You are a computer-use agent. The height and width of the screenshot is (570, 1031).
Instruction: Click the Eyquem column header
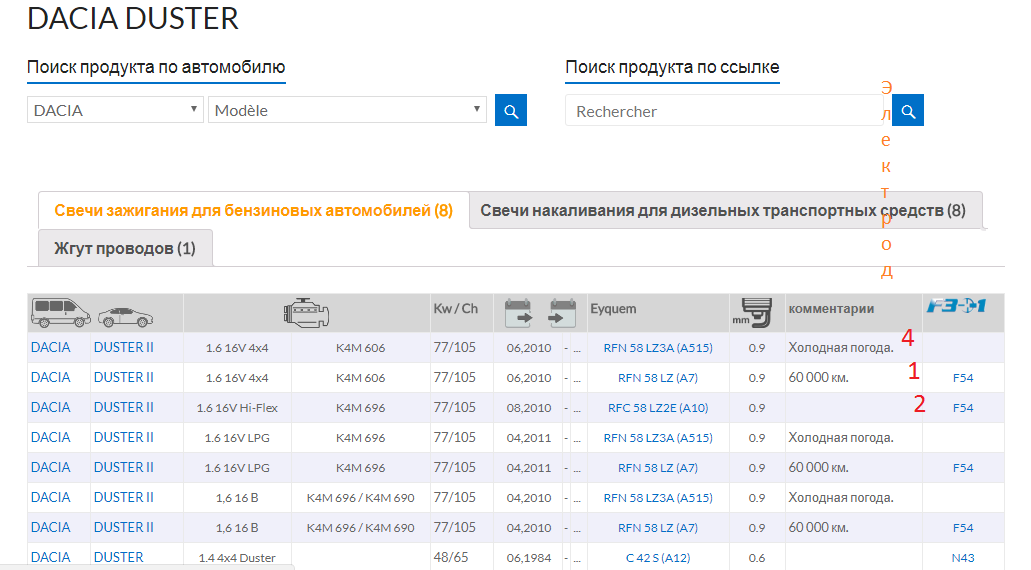point(613,308)
